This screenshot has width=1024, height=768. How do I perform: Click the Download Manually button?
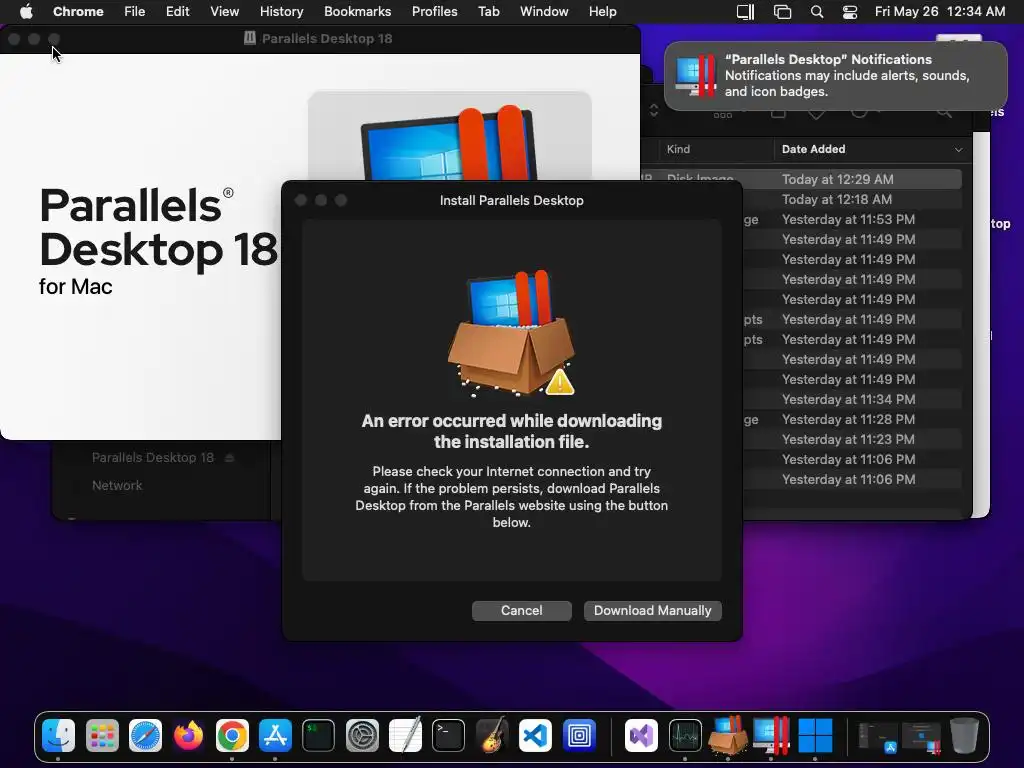[652, 611]
